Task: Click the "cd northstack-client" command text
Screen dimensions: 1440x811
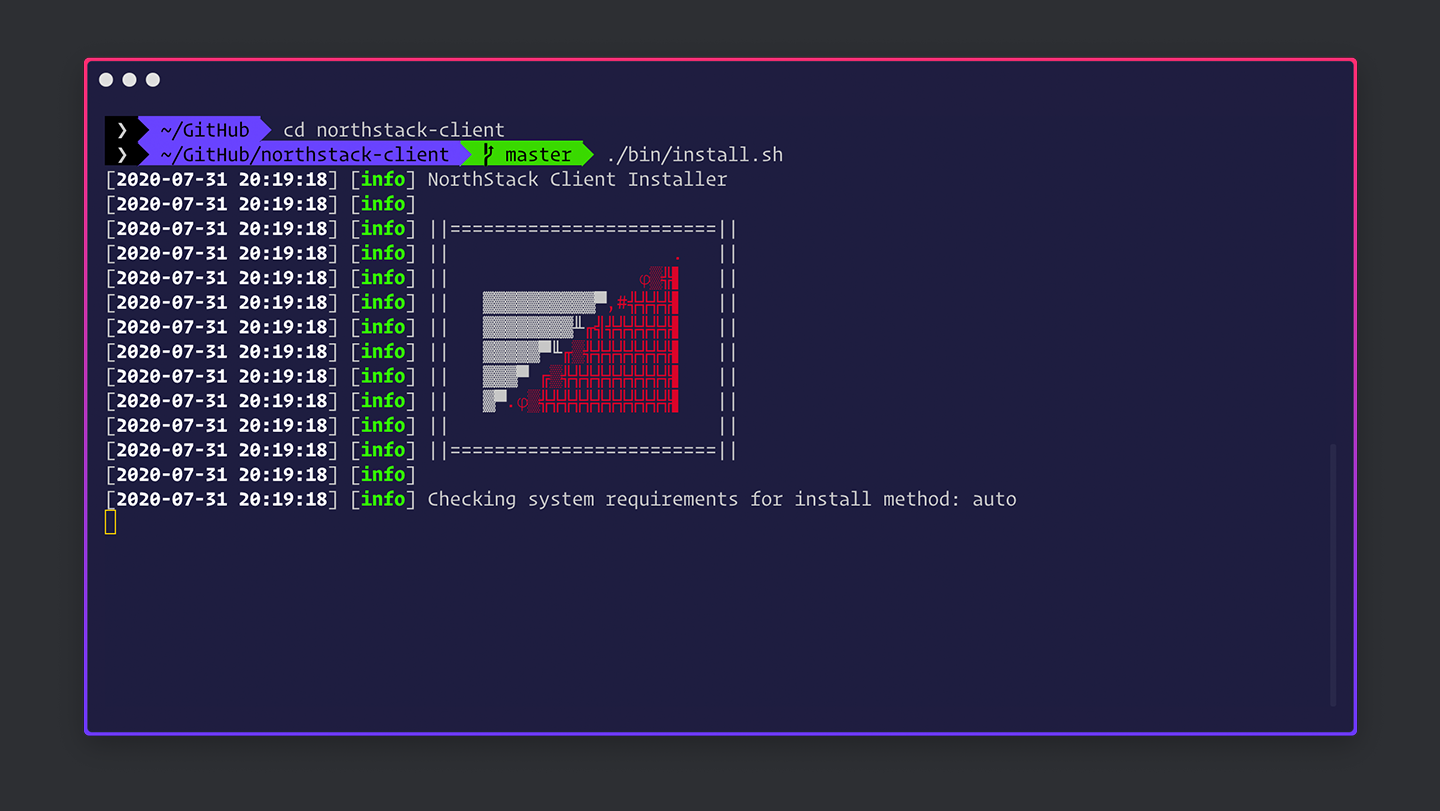Action: tap(394, 130)
